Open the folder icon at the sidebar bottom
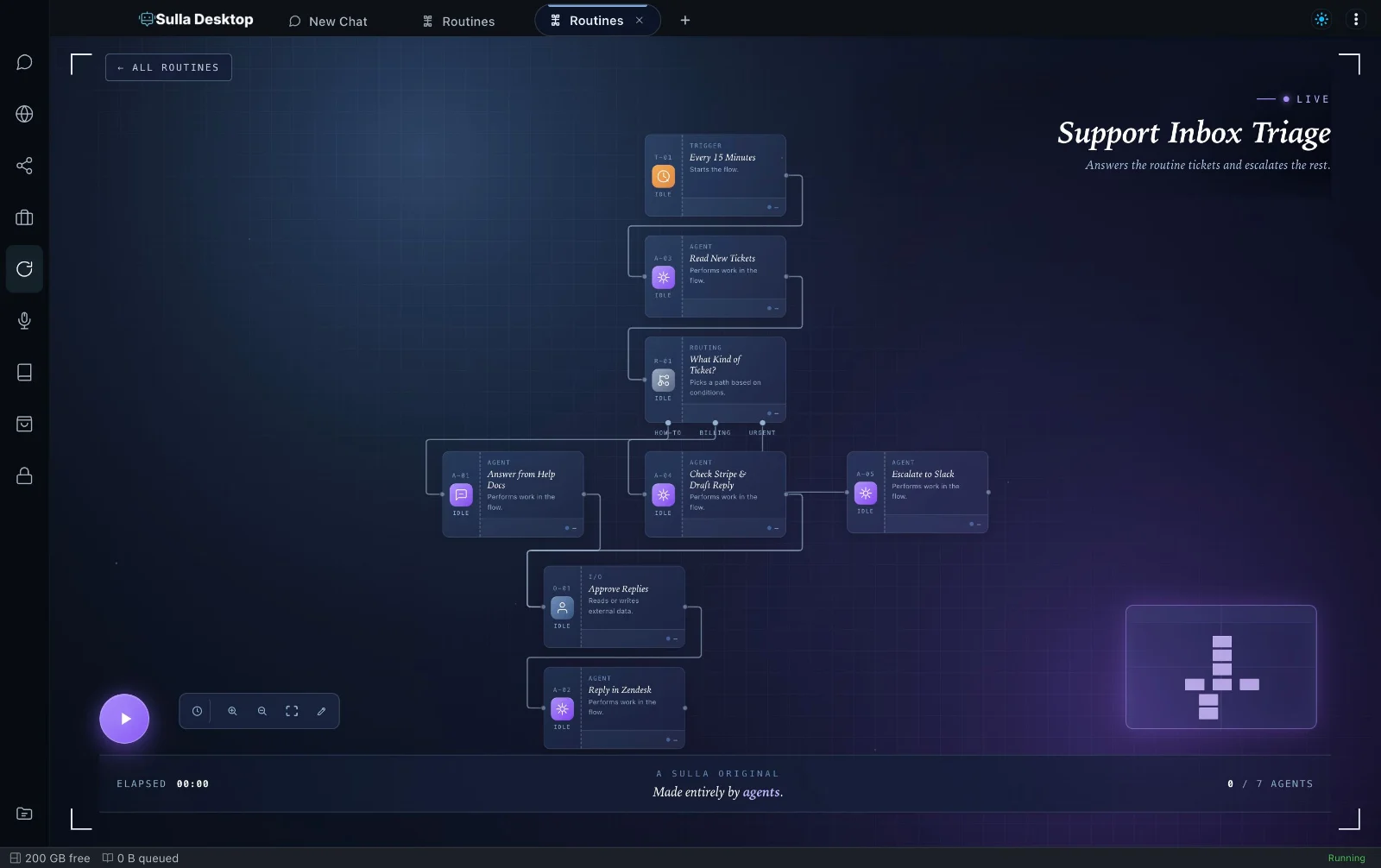This screenshot has width=1381, height=868. (24, 814)
